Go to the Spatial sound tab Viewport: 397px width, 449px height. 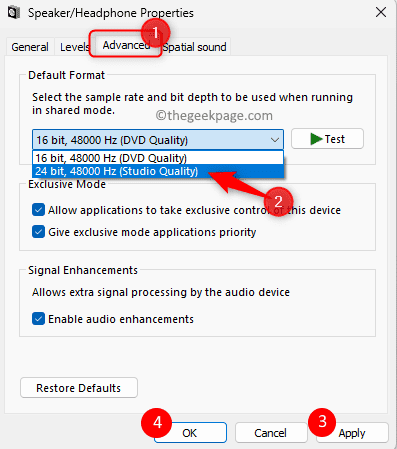[x=194, y=47]
